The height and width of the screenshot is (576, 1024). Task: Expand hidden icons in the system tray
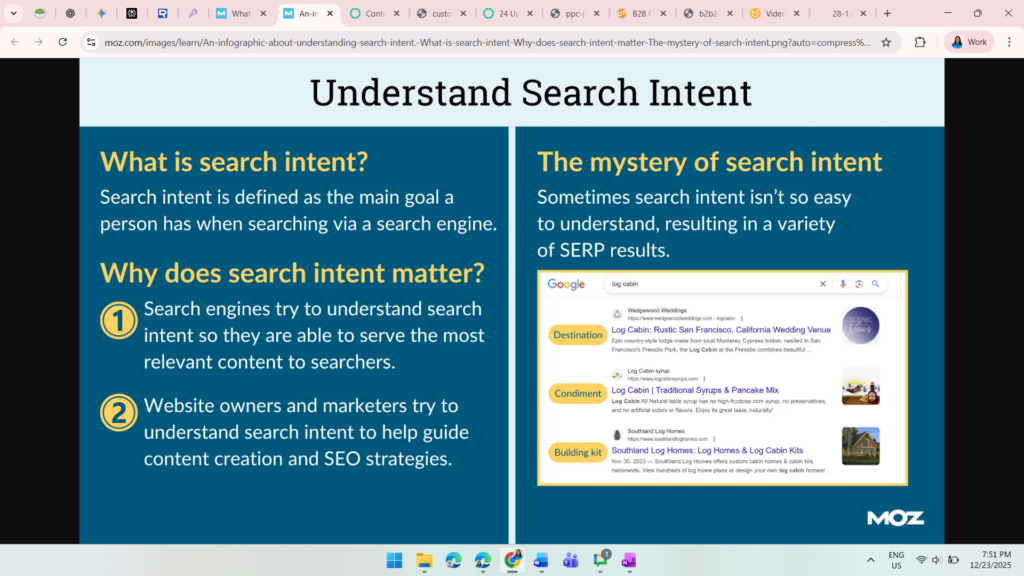[871, 560]
